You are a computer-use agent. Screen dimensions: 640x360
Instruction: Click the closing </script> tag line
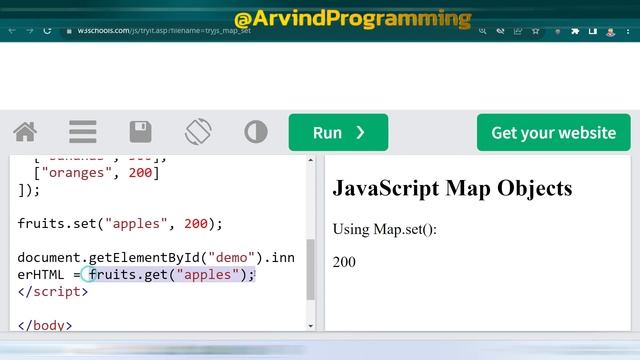tap(53, 292)
